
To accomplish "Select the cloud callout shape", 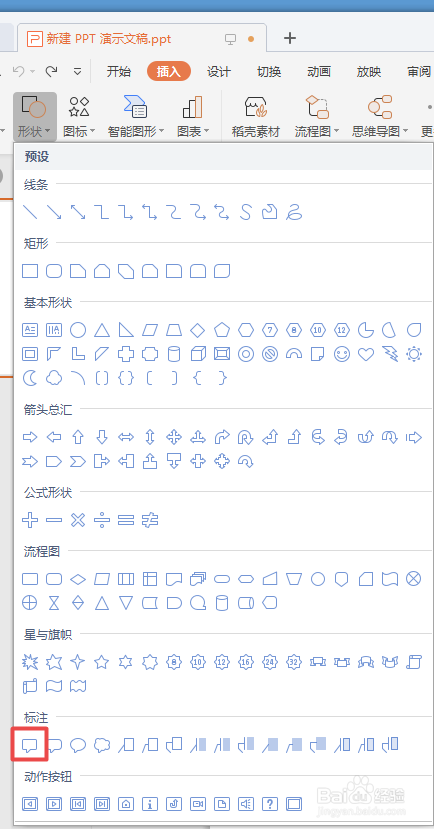I will point(102,745).
